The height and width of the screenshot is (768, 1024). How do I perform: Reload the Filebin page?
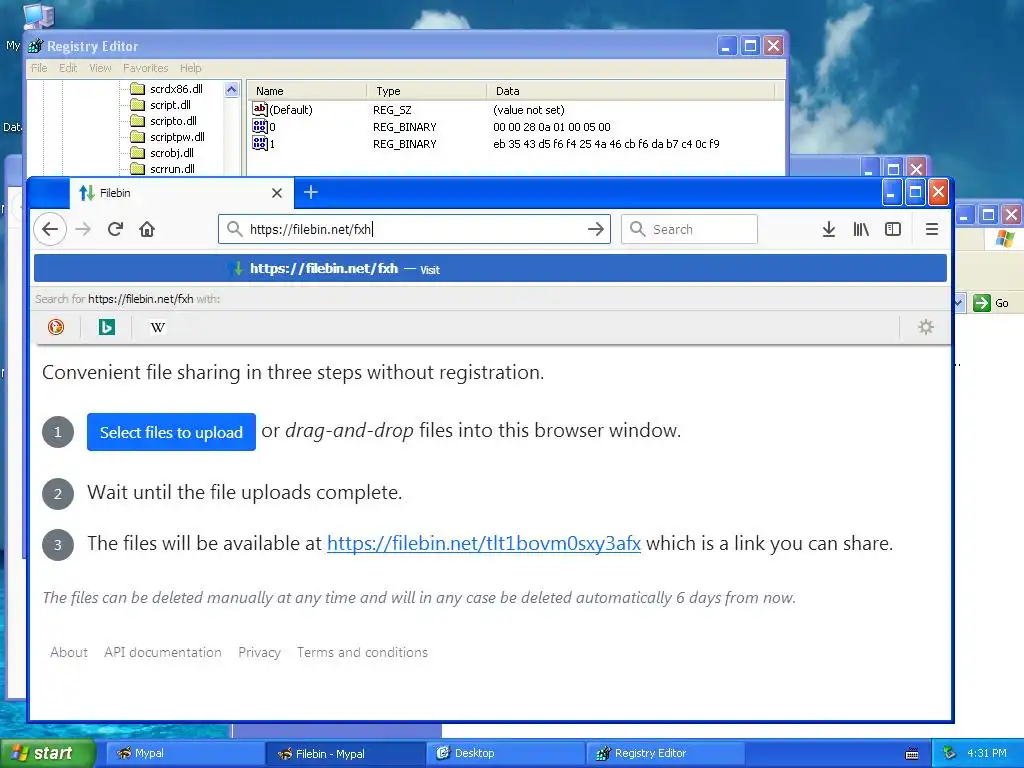pos(116,229)
